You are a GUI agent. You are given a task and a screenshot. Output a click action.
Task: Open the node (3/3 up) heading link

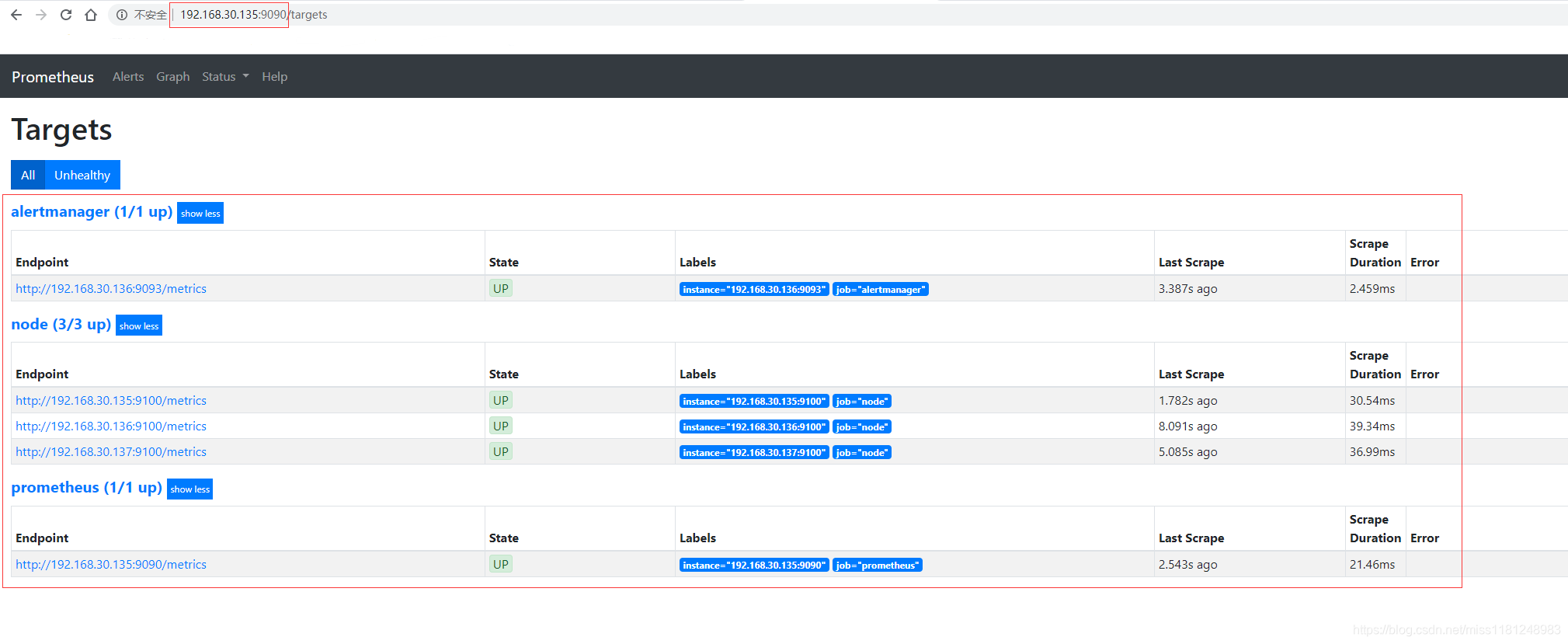[x=61, y=325]
